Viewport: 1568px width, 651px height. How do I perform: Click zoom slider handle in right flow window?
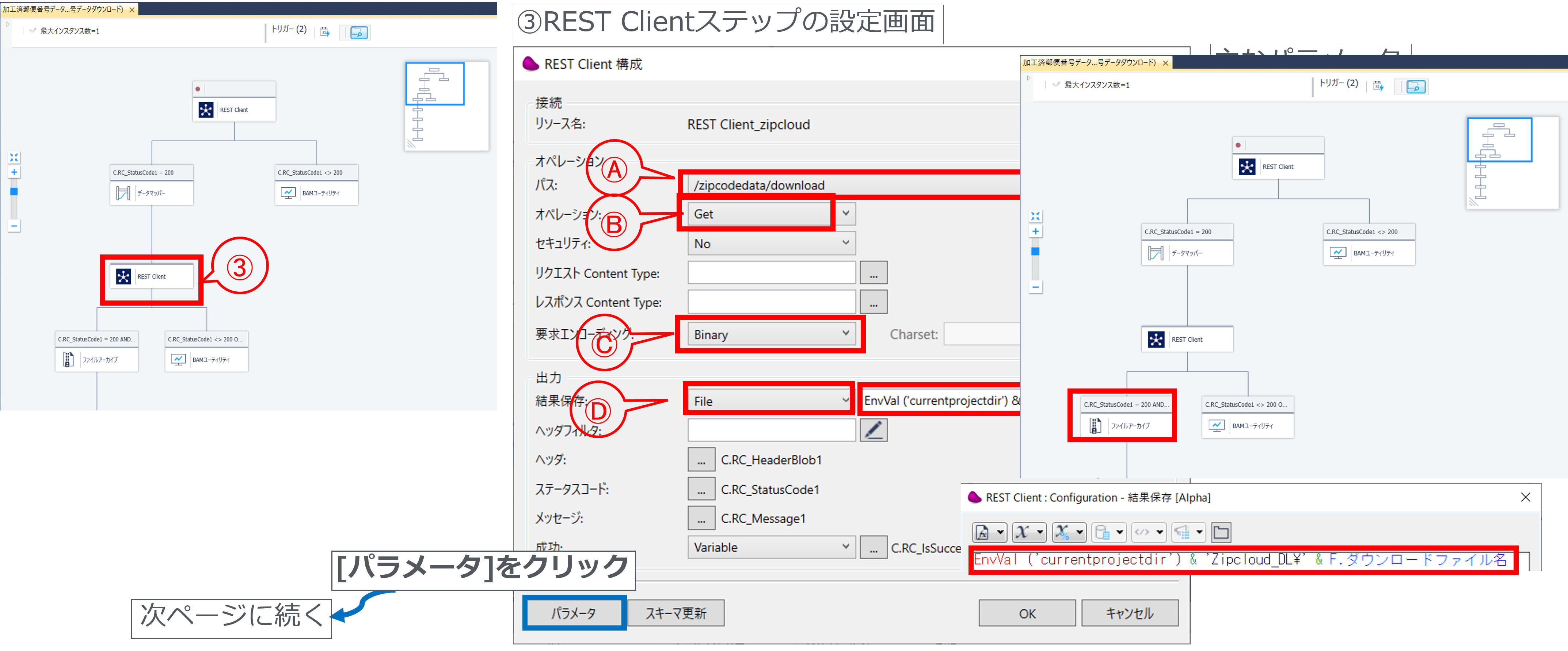pyautogui.click(x=1035, y=251)
